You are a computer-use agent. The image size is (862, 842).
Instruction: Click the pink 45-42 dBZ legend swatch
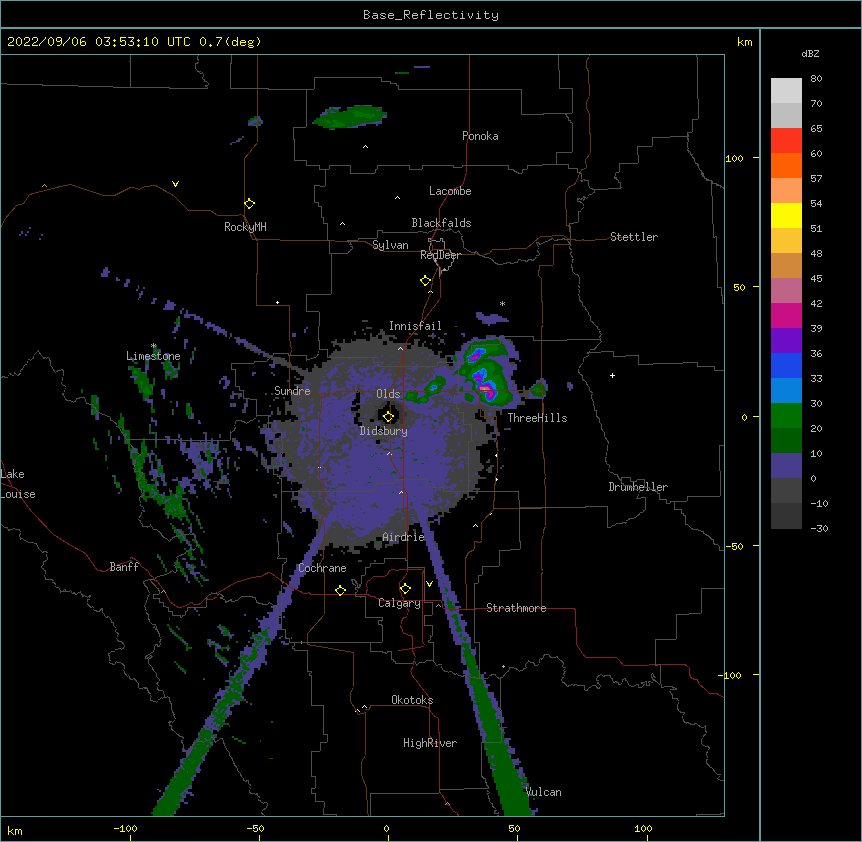[786, 291]
